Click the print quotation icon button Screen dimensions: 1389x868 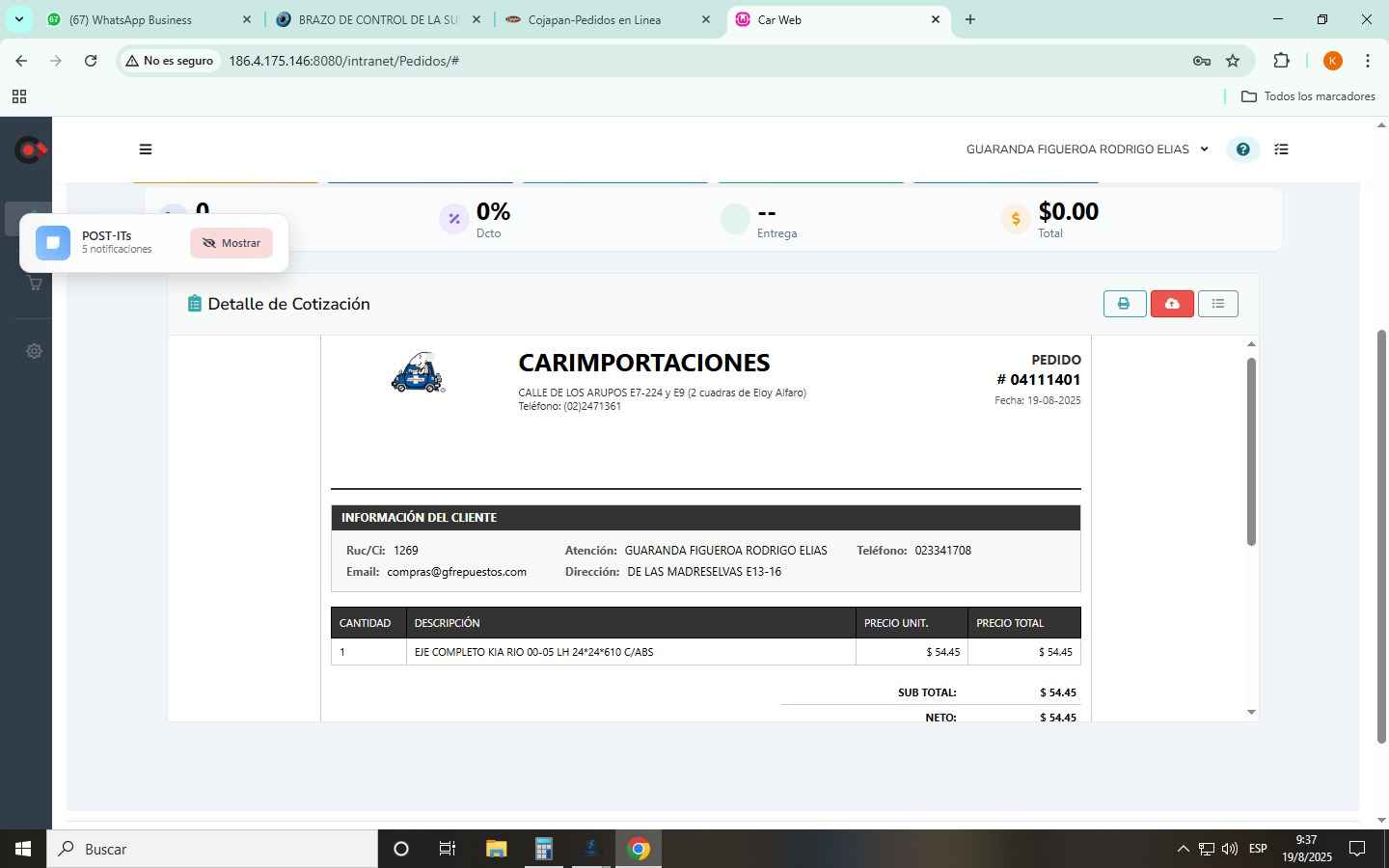[x=1124, y=304]
